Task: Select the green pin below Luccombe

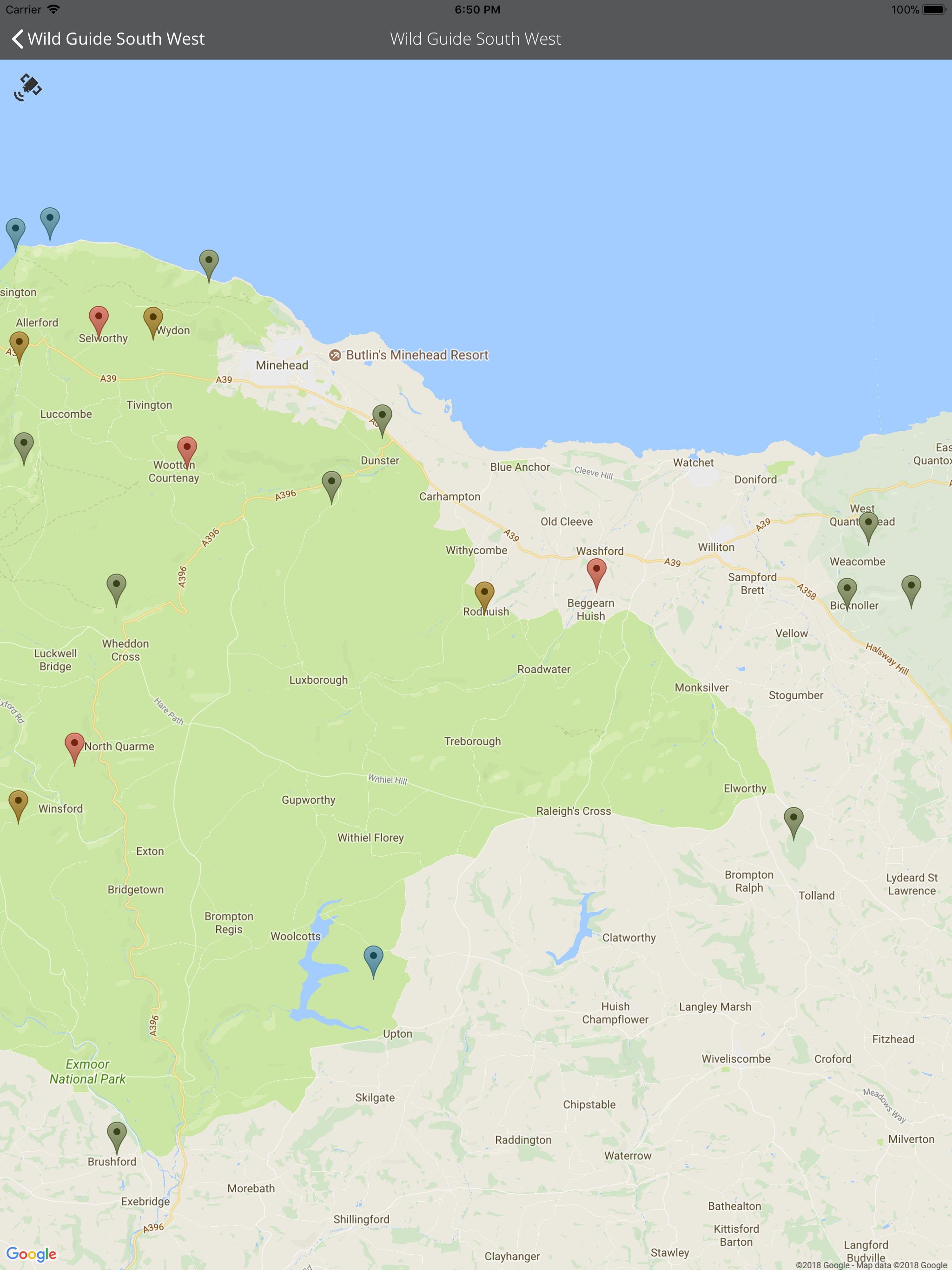Action: 24,449
